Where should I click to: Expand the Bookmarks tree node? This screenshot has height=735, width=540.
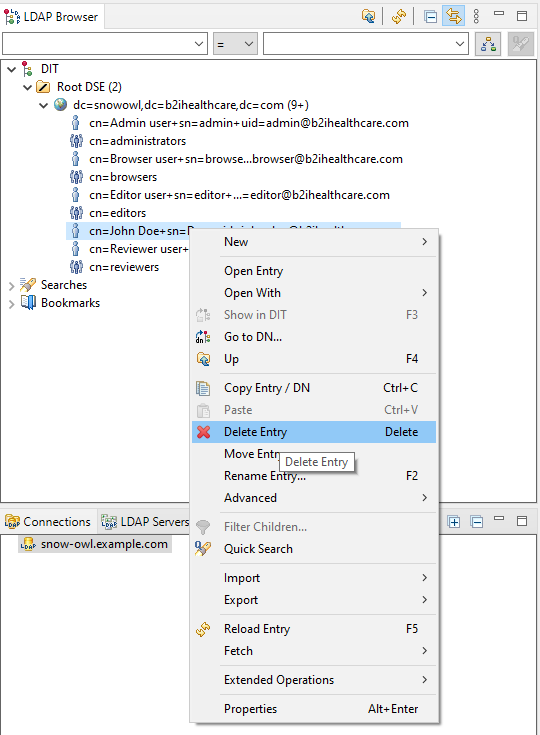pyautogui.click(x=12, y=304)
